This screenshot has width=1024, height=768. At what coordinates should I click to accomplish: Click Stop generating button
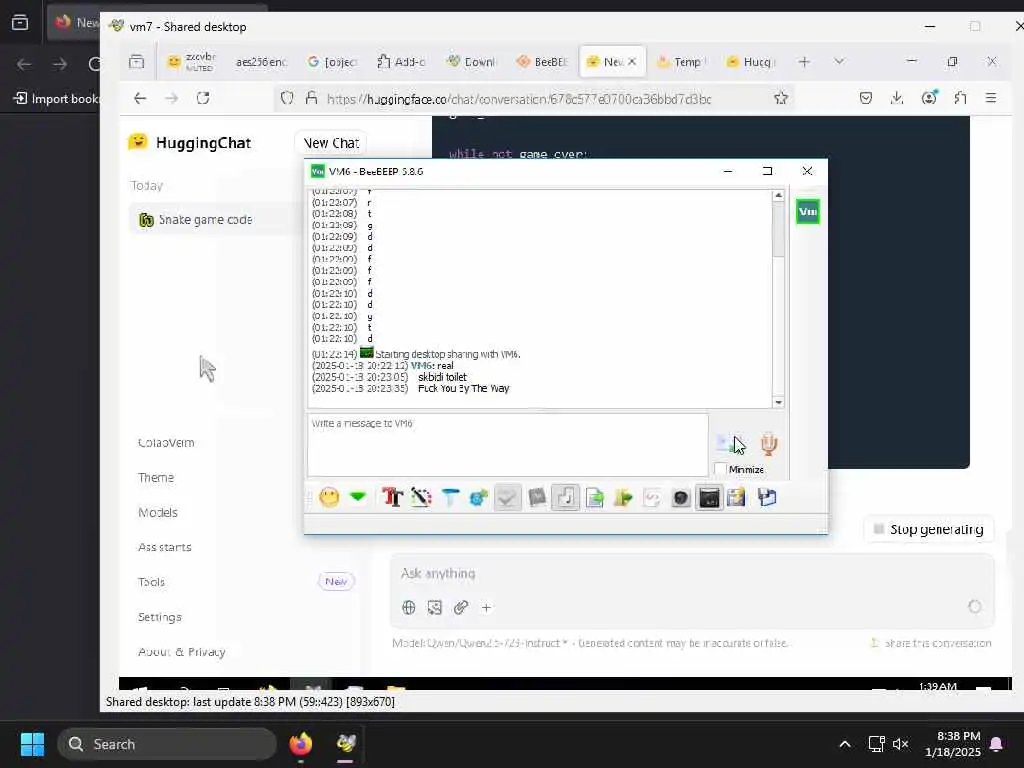(929, 529)
